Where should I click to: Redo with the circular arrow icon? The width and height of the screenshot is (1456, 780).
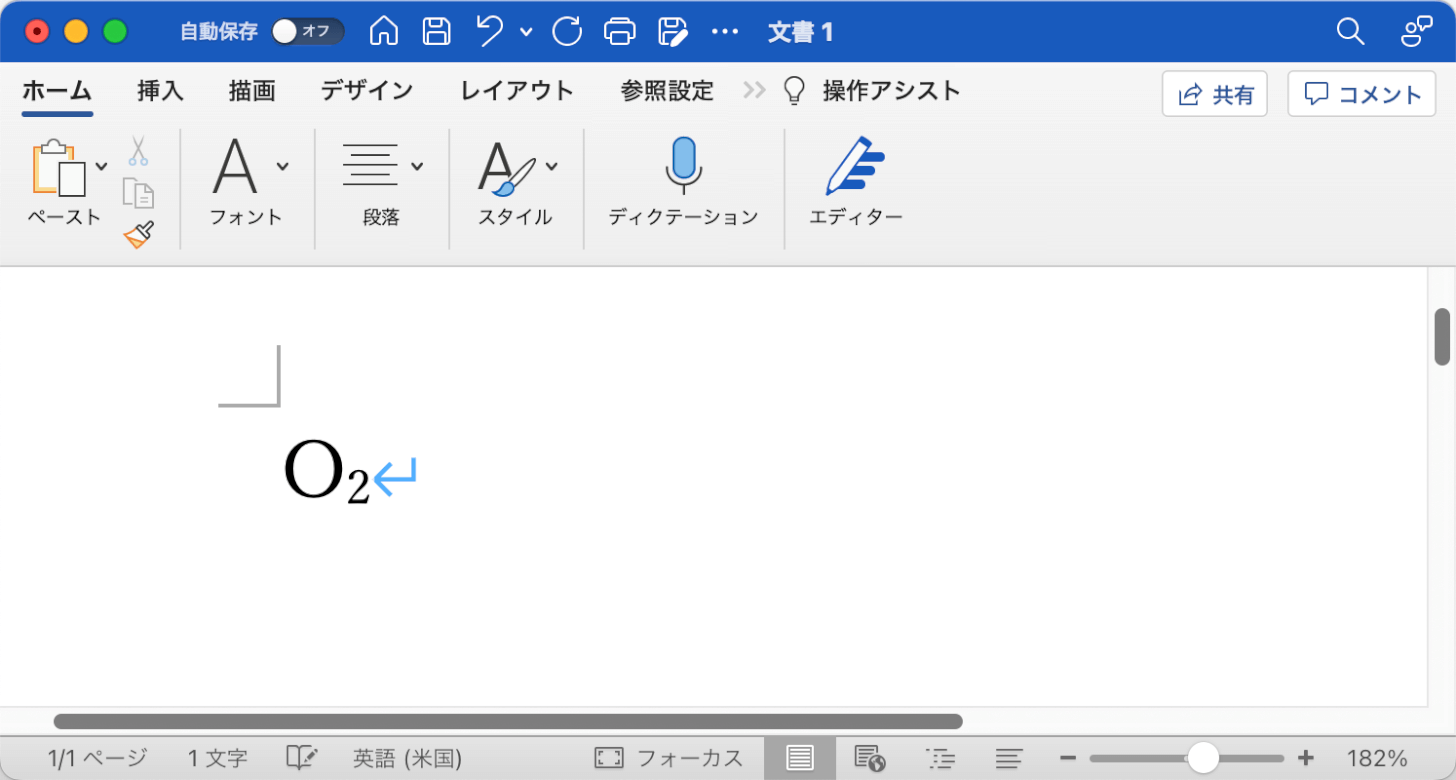[567, 32]
